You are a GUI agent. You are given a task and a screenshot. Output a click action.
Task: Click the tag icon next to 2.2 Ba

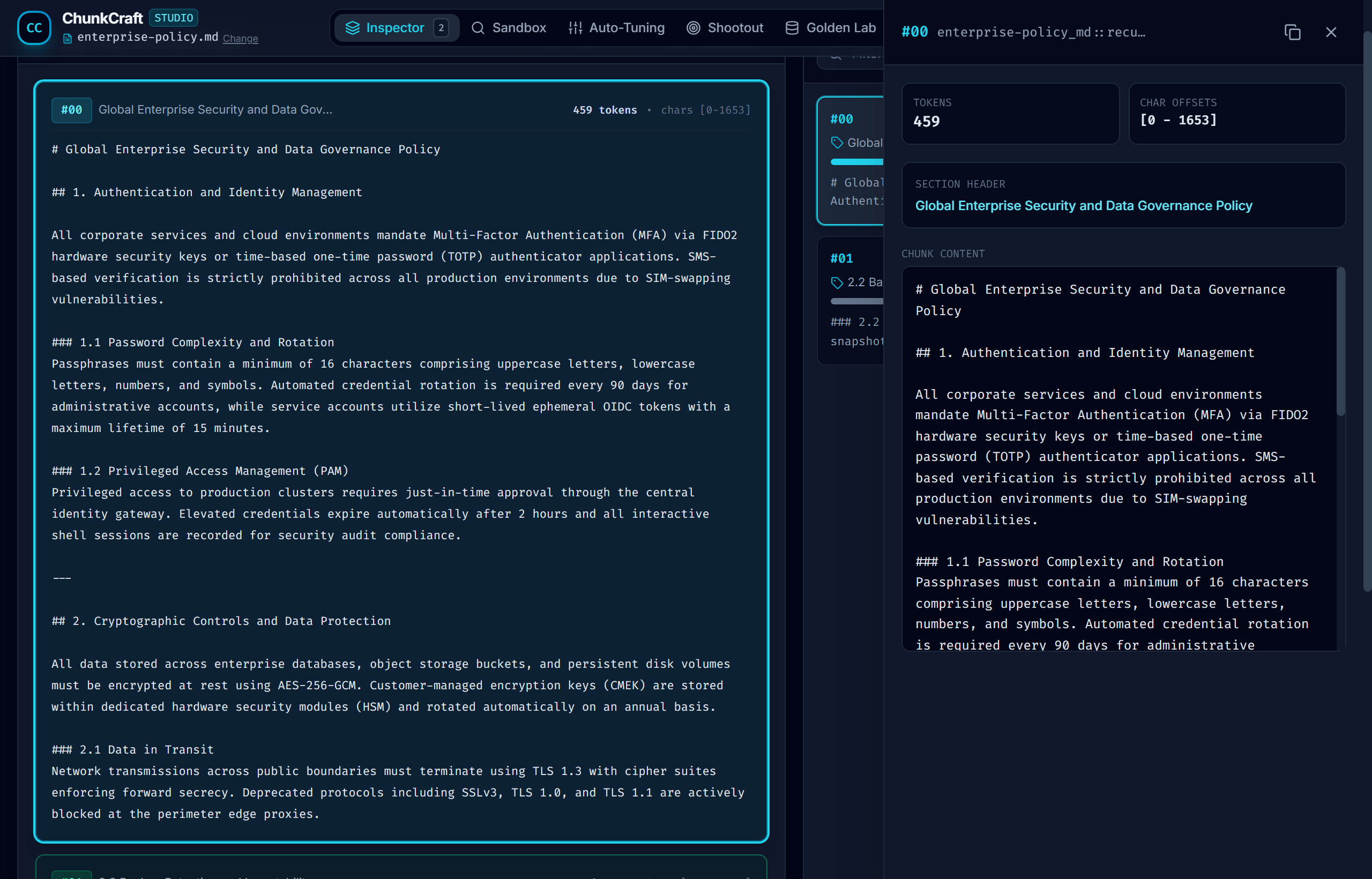[837, 282]
